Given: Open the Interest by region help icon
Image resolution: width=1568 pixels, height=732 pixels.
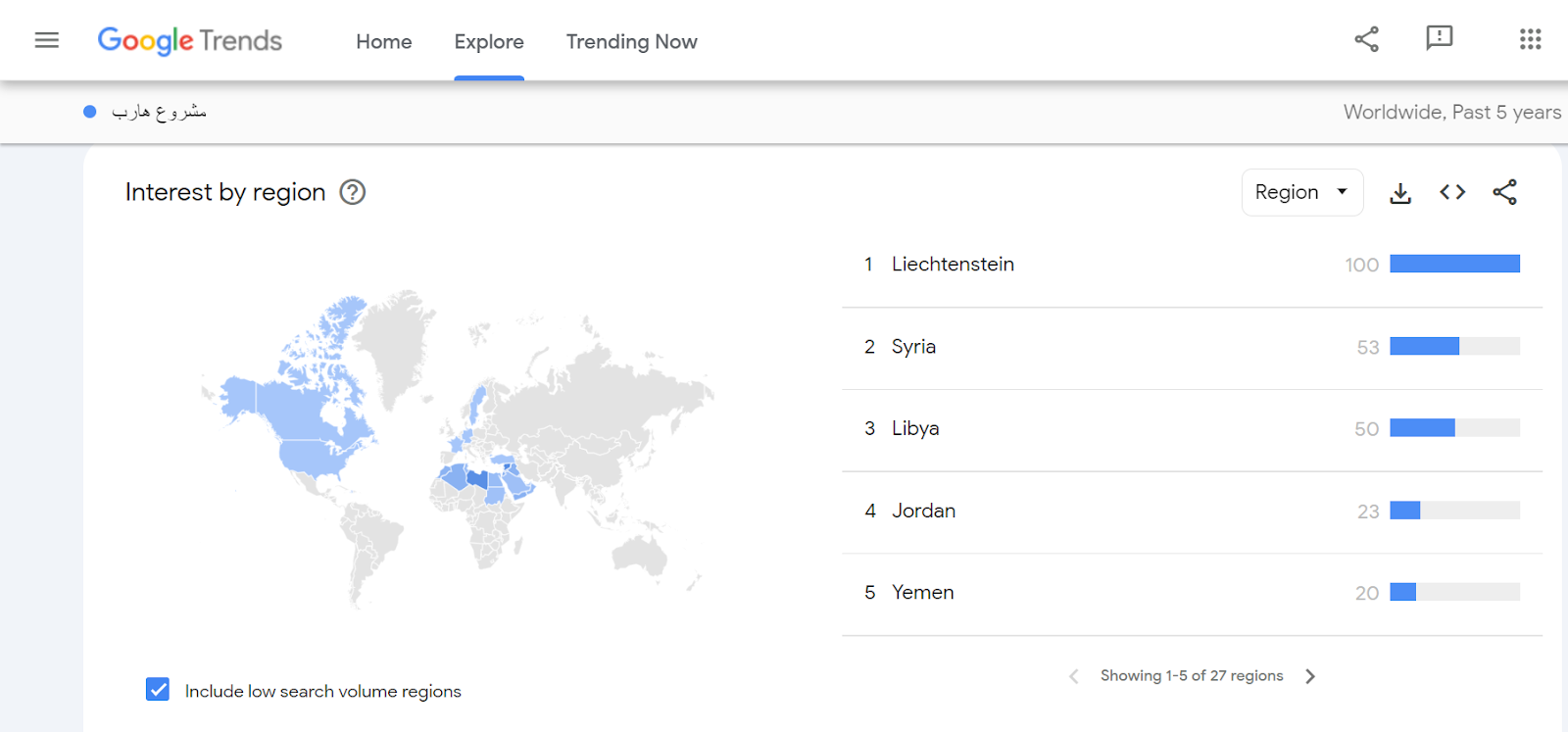Looking at the screenshot, I should tap(353, 192).
